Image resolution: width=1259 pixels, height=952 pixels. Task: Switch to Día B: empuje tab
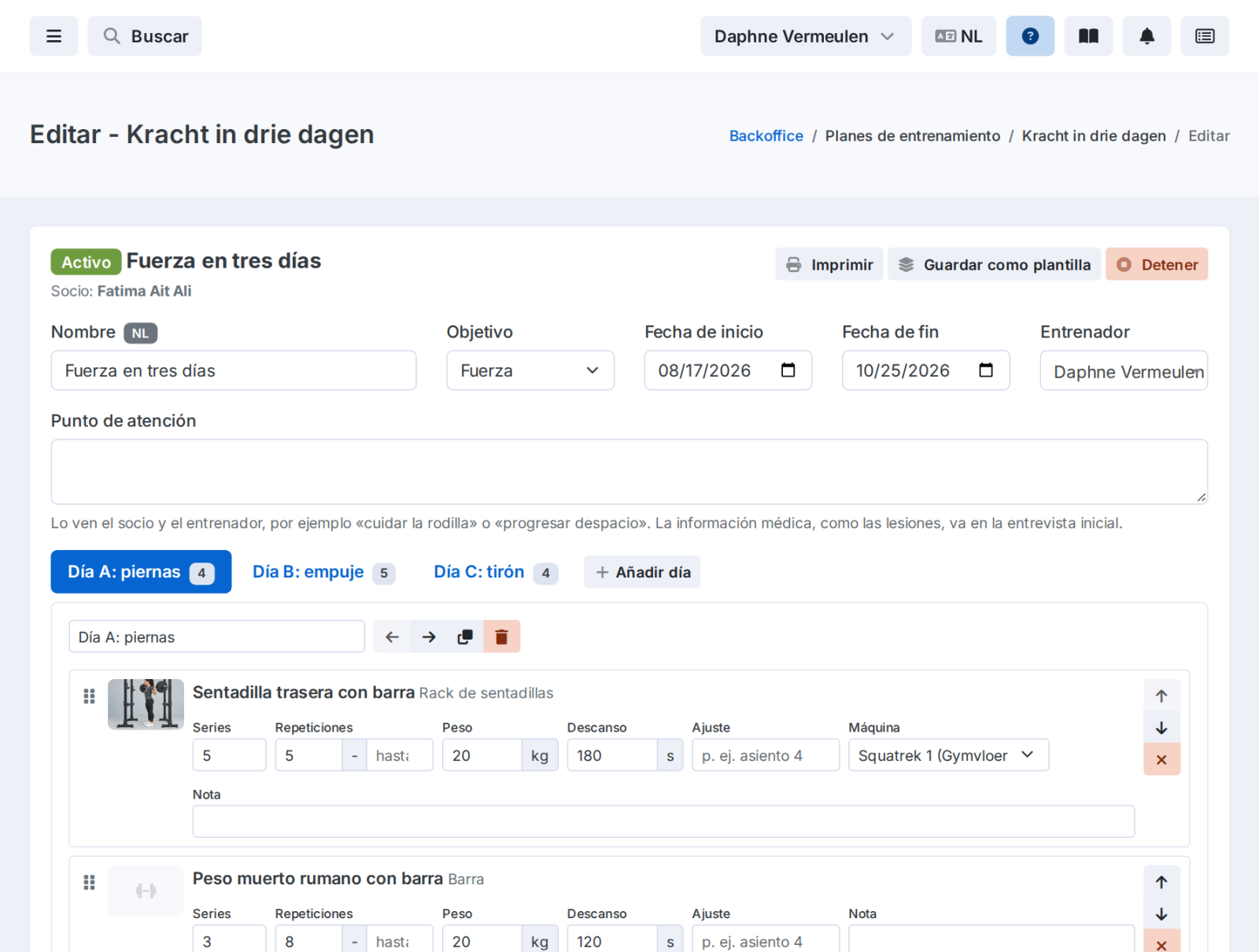(323, 572)
